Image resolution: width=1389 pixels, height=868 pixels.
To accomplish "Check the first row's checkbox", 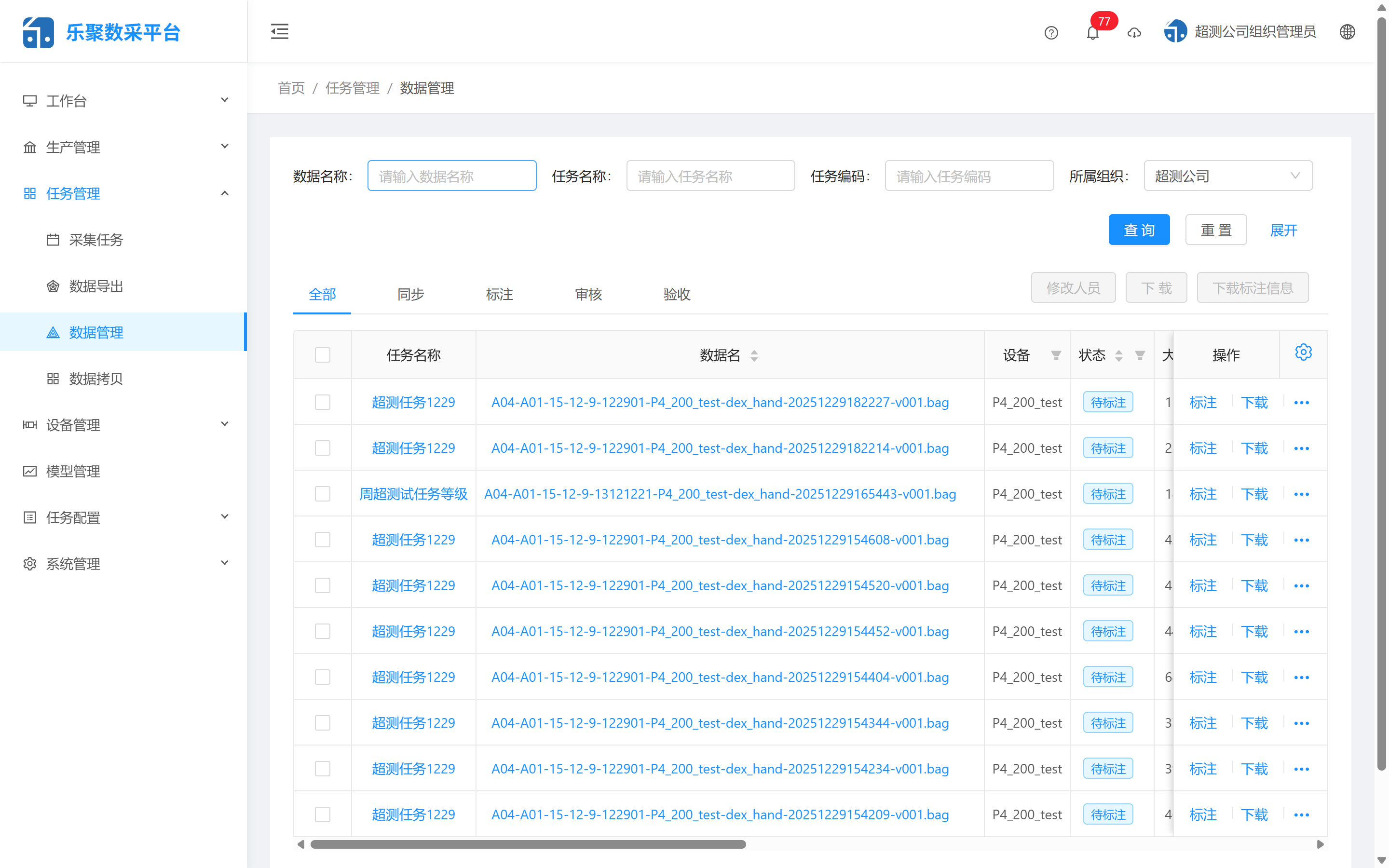I will pyautogui.click(x=323, y=403).
